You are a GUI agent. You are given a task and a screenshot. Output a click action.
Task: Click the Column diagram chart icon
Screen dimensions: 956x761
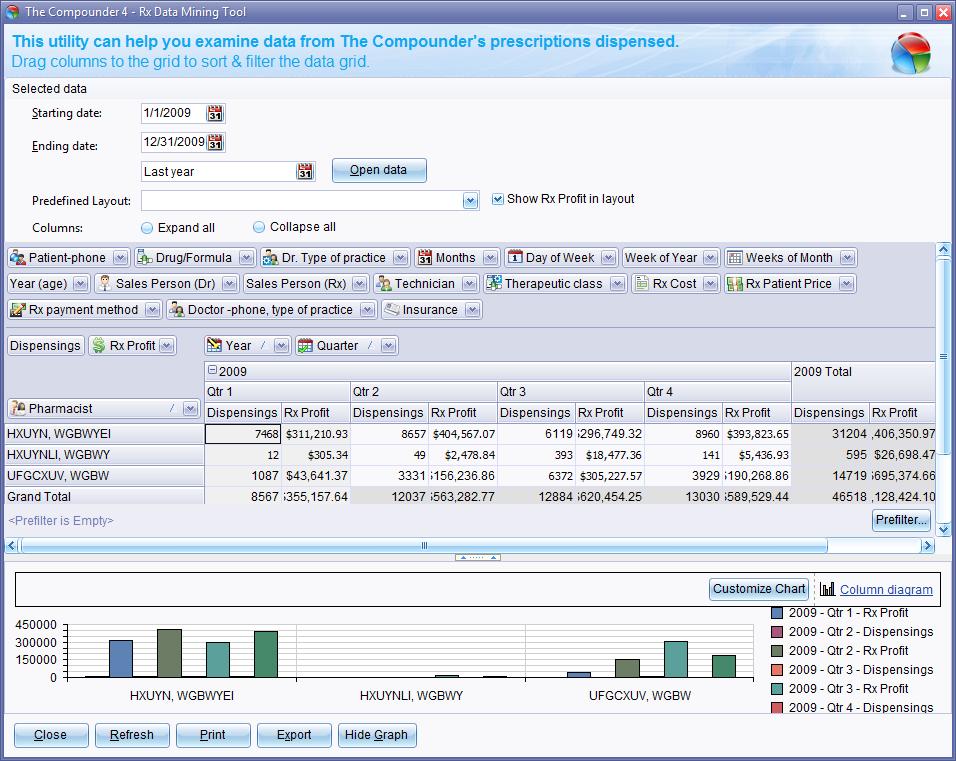pyautogui.click(x=827, y=589)
